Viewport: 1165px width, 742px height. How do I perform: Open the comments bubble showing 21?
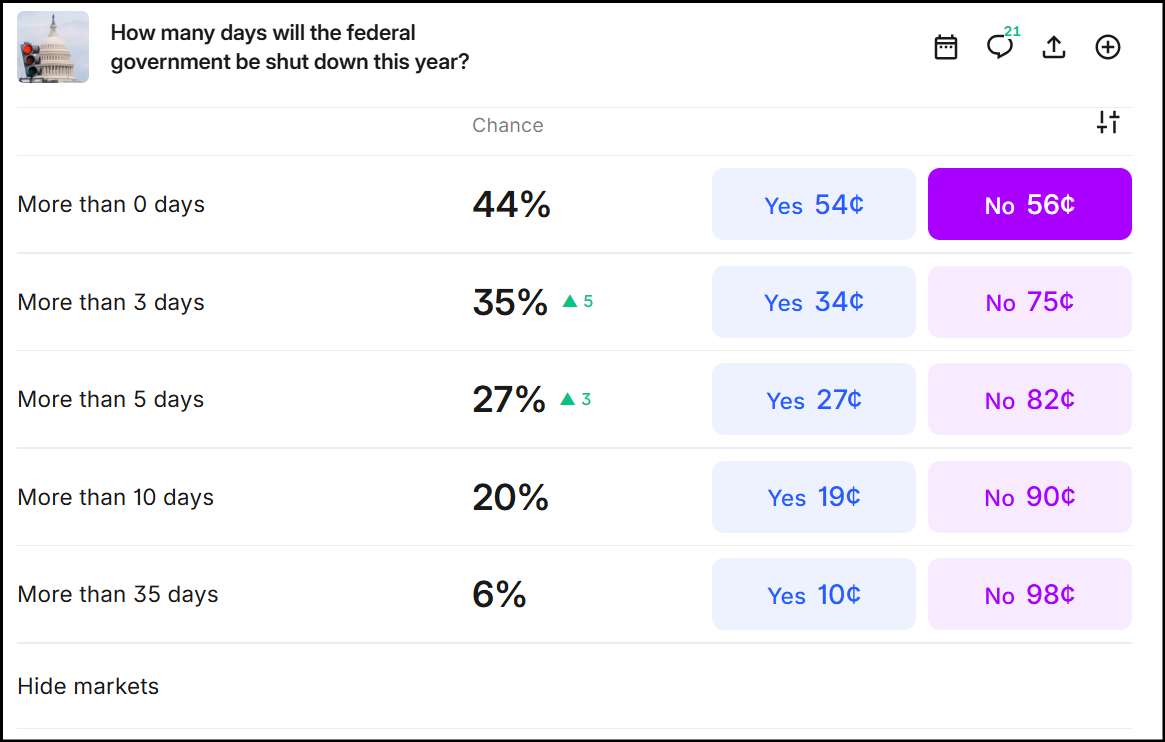tap(999, 47)
